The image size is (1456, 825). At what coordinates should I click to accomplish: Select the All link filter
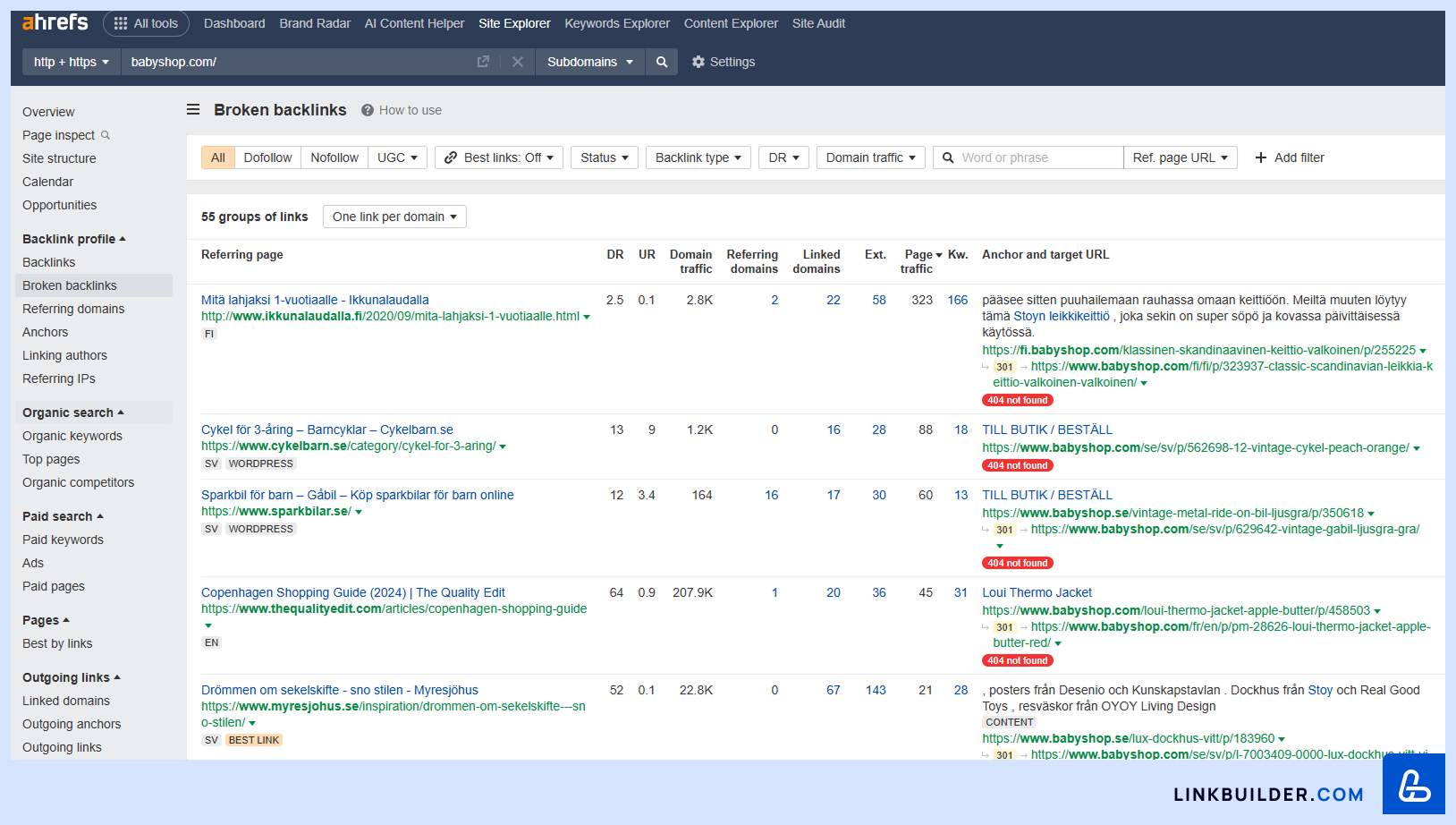point(218,157)
